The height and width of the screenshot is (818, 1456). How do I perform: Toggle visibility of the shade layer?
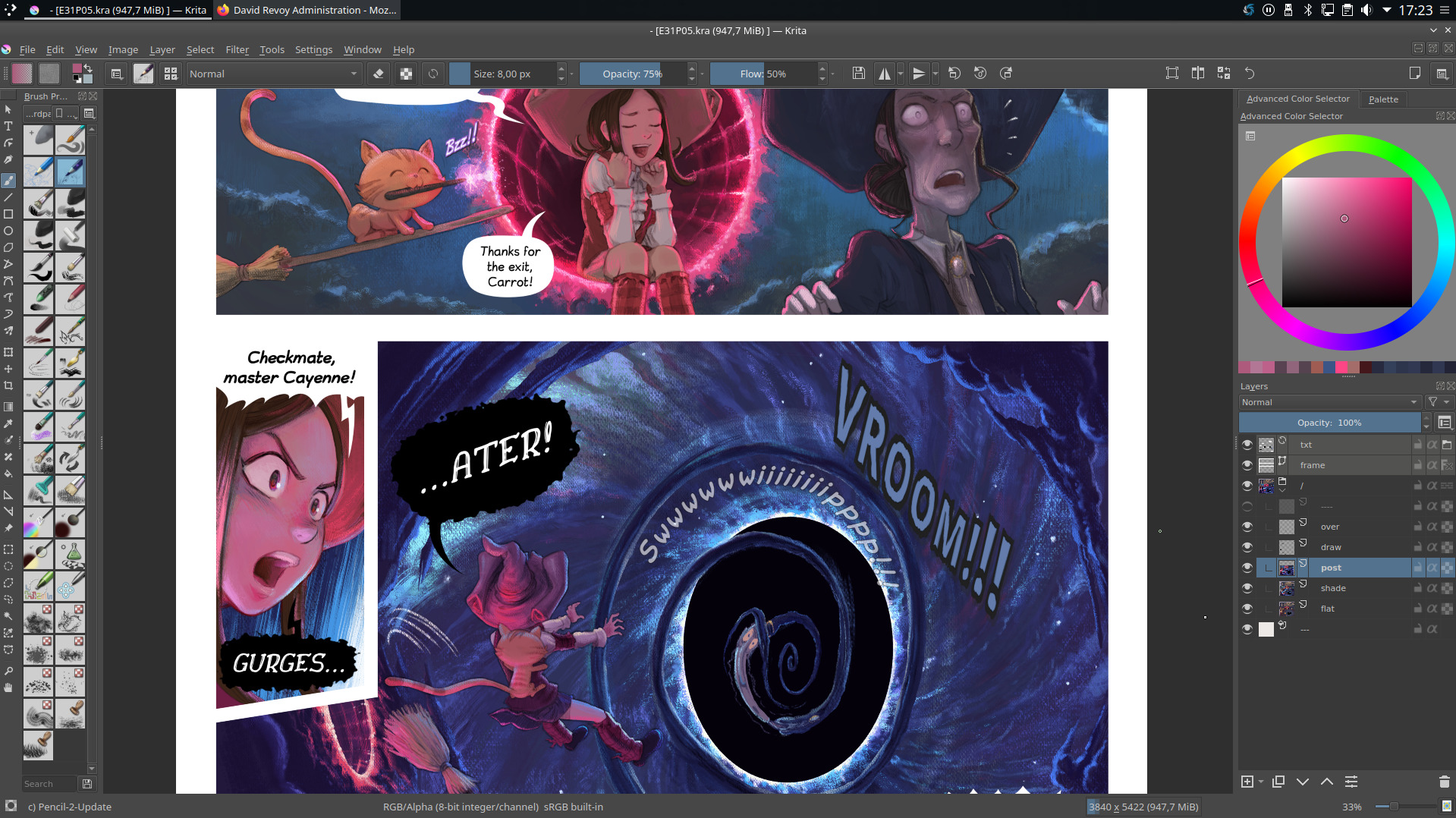(1247, 588)
